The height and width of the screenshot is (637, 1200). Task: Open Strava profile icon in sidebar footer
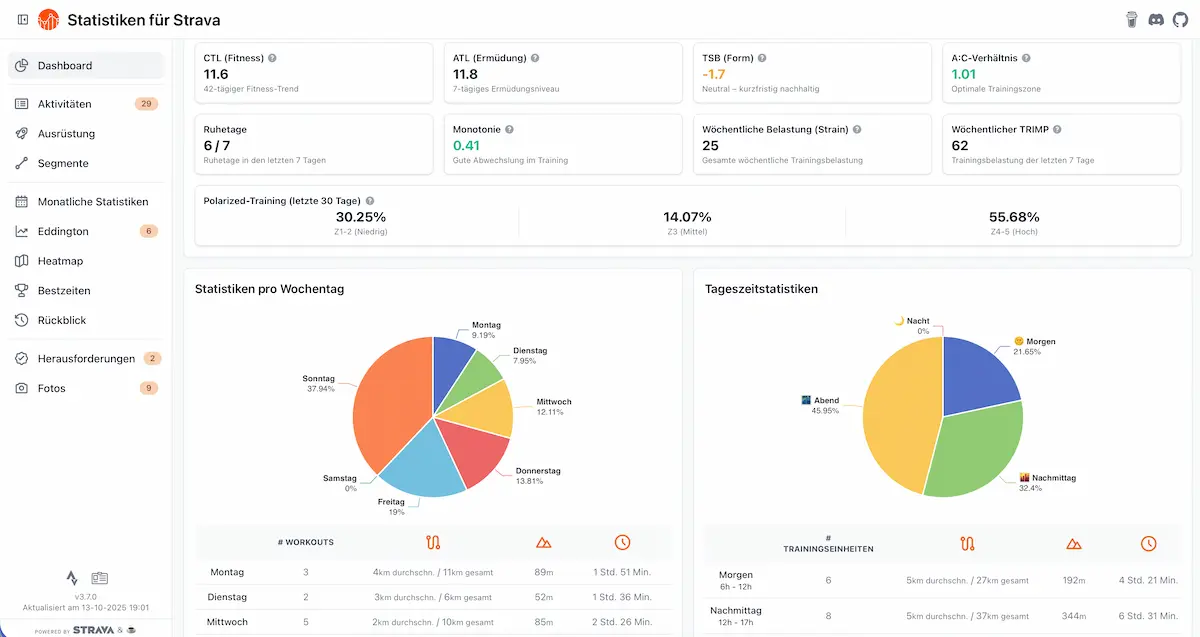[x=72, y=578]
